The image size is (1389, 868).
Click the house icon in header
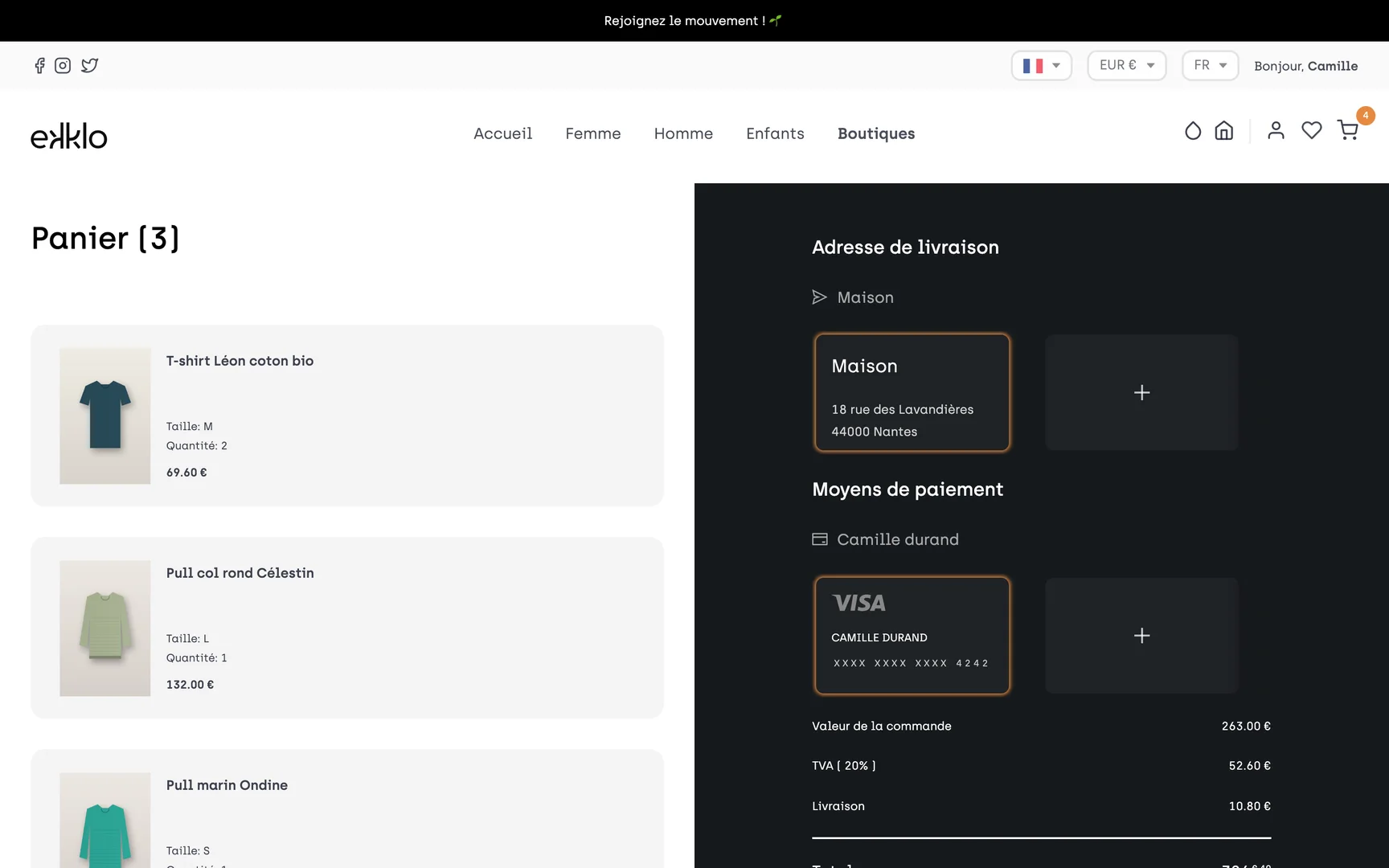tap(1223, 131)
